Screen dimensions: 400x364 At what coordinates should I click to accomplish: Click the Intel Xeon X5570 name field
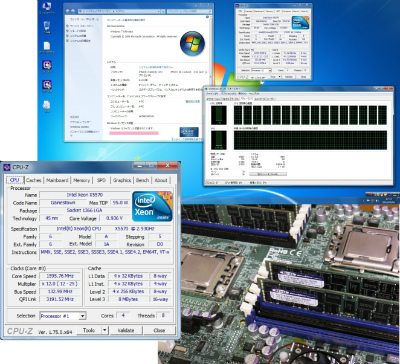point(84,195)
